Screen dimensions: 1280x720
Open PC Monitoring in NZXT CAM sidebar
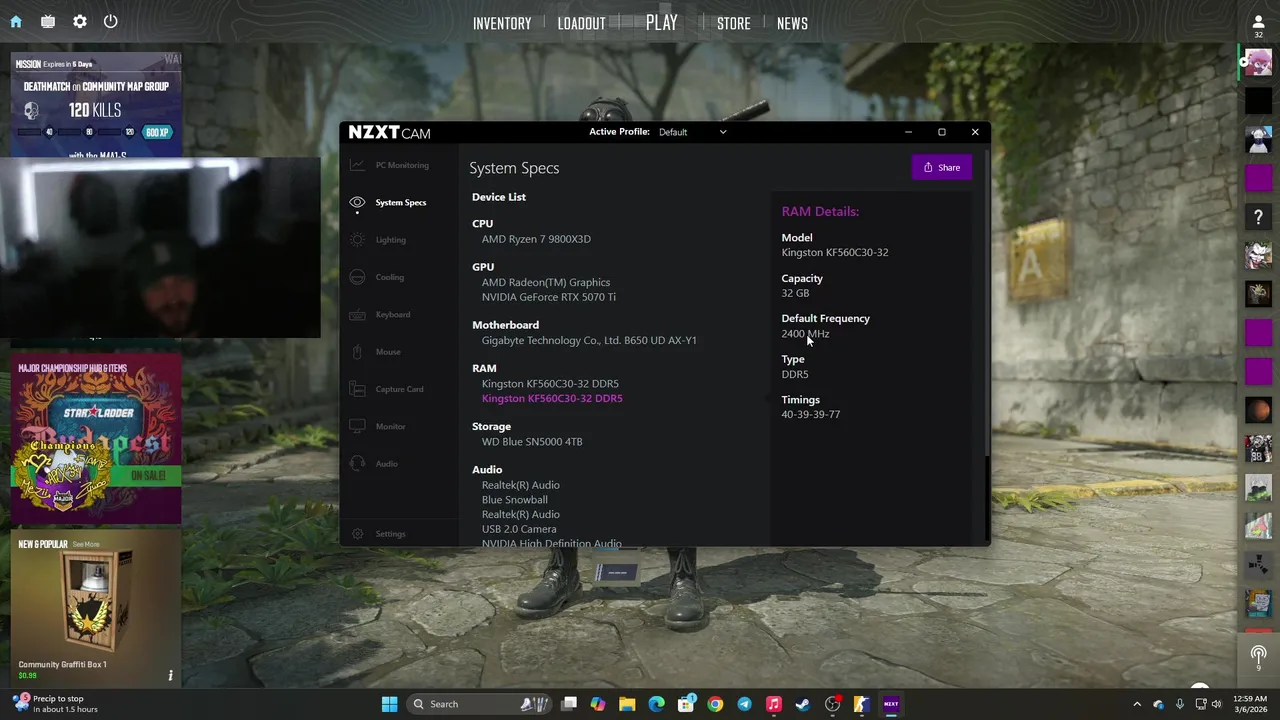tap(402, 165)
